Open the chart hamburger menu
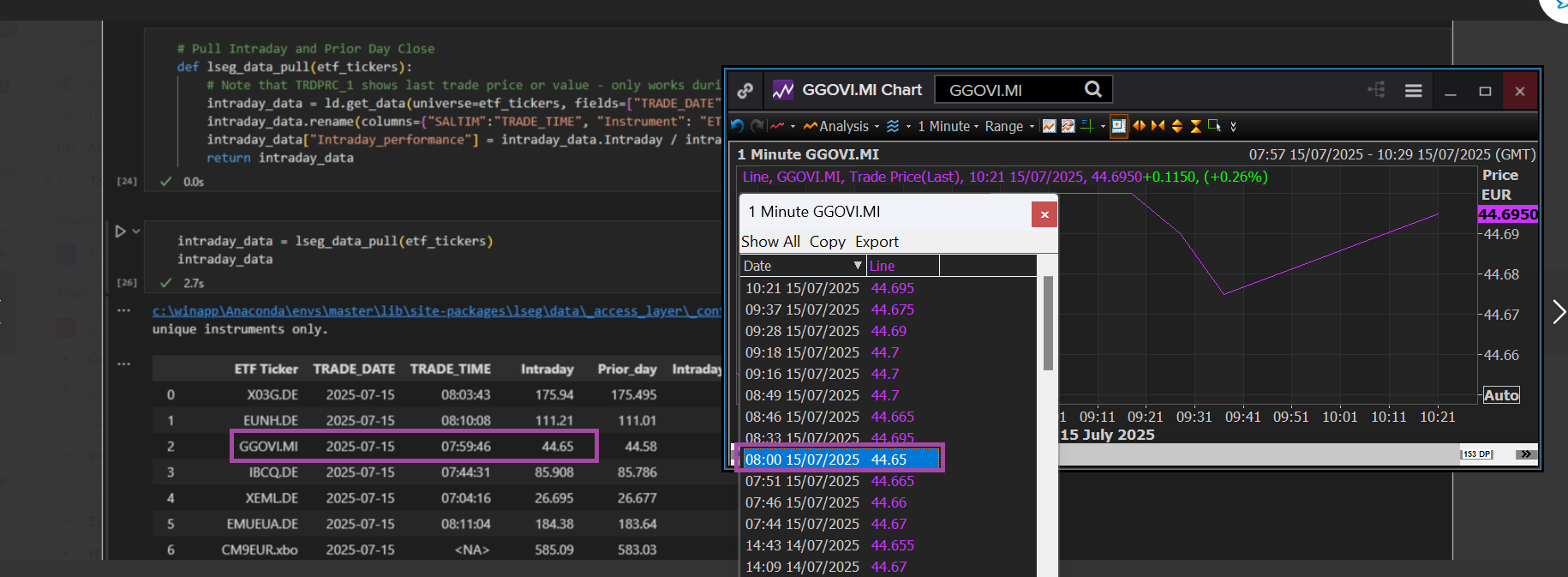 pyautogui.click(x=1414, y=91)
